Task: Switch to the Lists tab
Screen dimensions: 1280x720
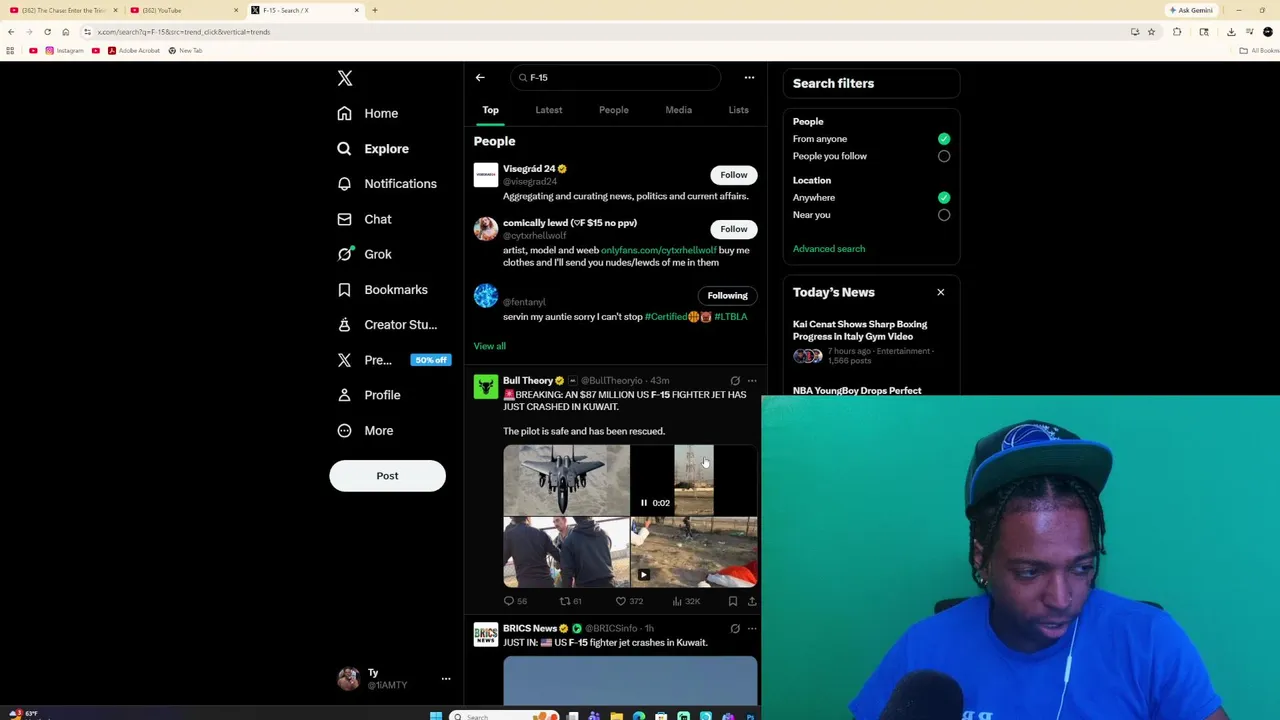Action: (738, 110)
